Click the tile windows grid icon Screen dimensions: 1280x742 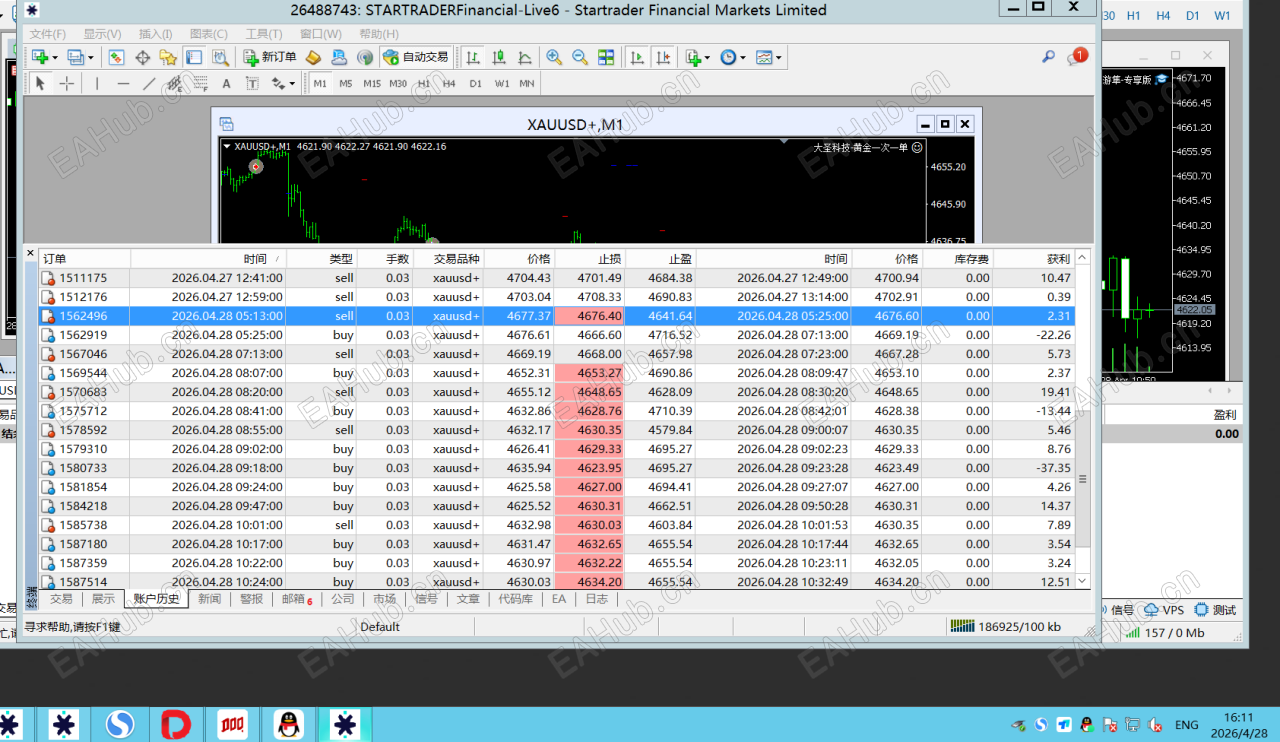tap(606, 57)
